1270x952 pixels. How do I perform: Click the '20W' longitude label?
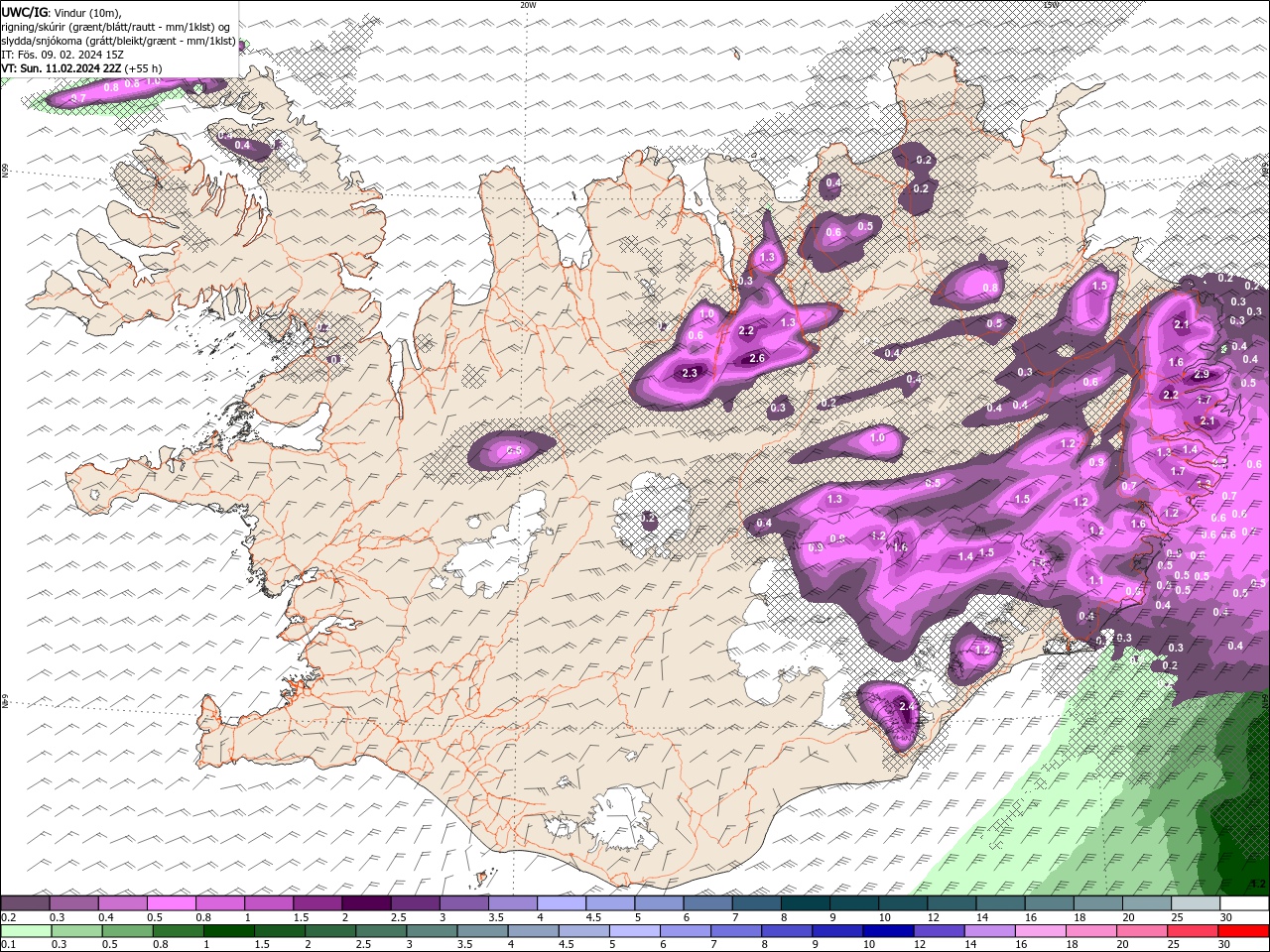coord(528,5)
